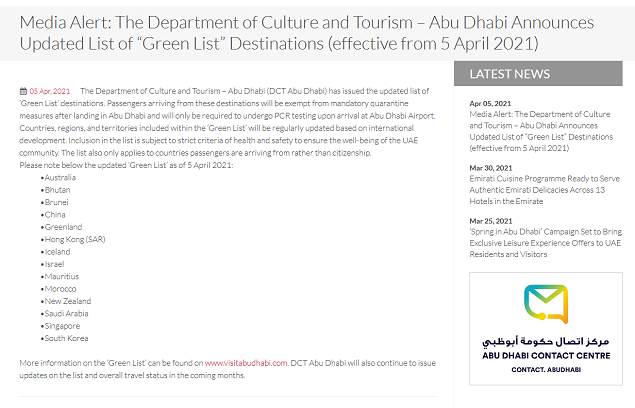Click the Abu Dhabi Contact Centre banner
Viewport: 635px width, 408px height.
tap(544, 329)
